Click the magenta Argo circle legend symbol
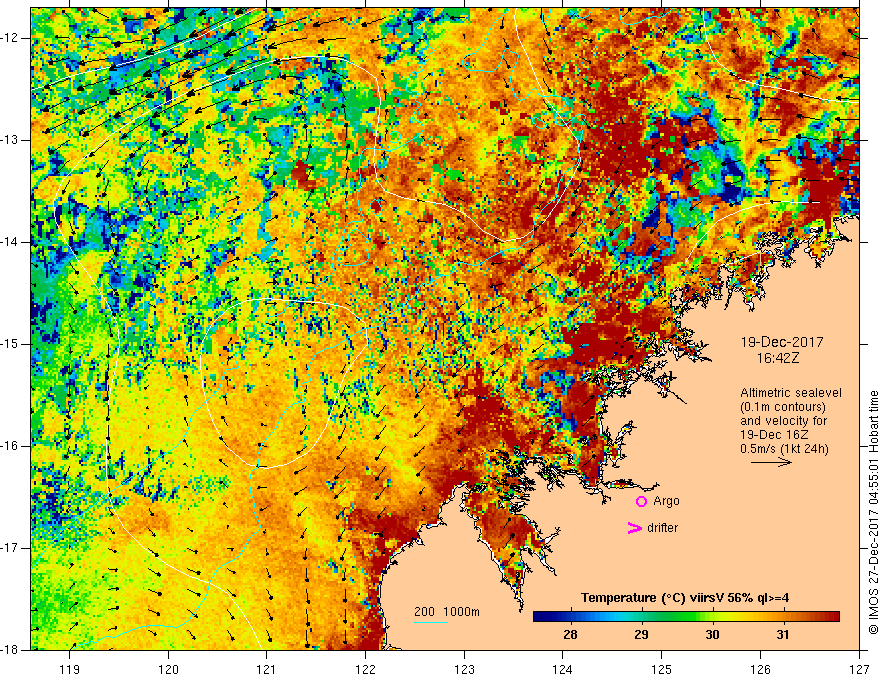Viewport: 880px width, 680px height. pos(641,501)
